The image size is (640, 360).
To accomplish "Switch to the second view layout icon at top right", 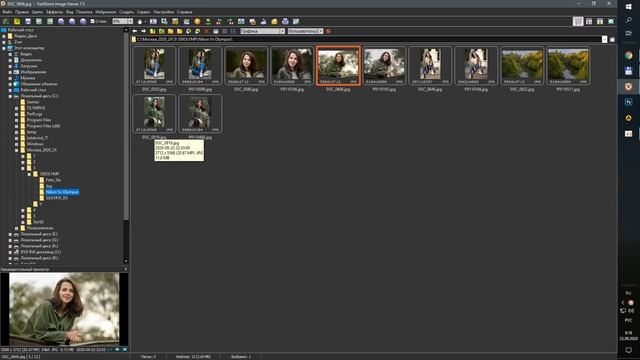I will [x=589, y=21].
